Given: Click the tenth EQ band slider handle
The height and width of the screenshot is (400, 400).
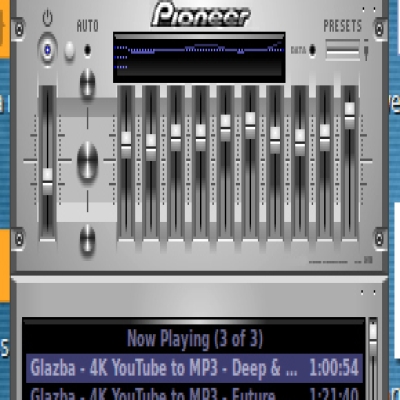Looking at the screenshot, I should (350, 115).
